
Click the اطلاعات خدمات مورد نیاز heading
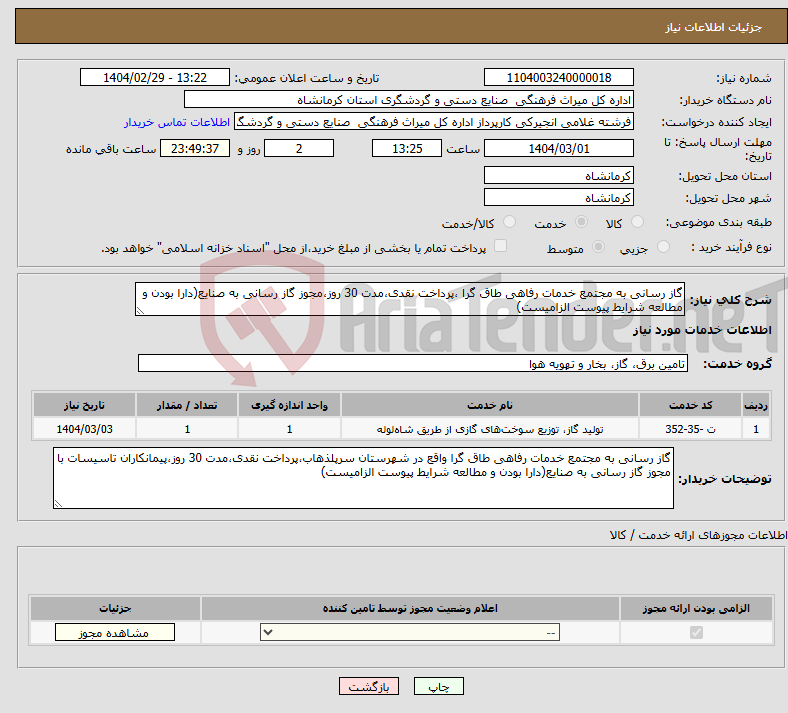(x=702, y=330)
